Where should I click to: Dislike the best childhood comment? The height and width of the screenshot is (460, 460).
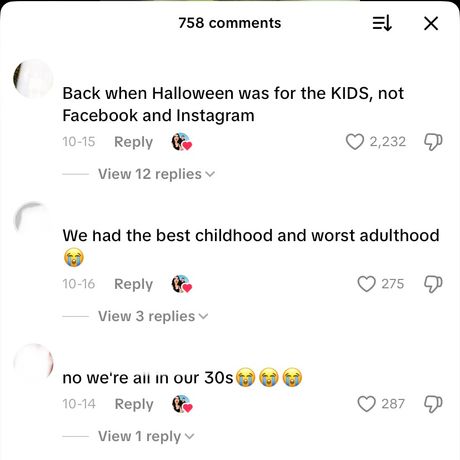433,284
